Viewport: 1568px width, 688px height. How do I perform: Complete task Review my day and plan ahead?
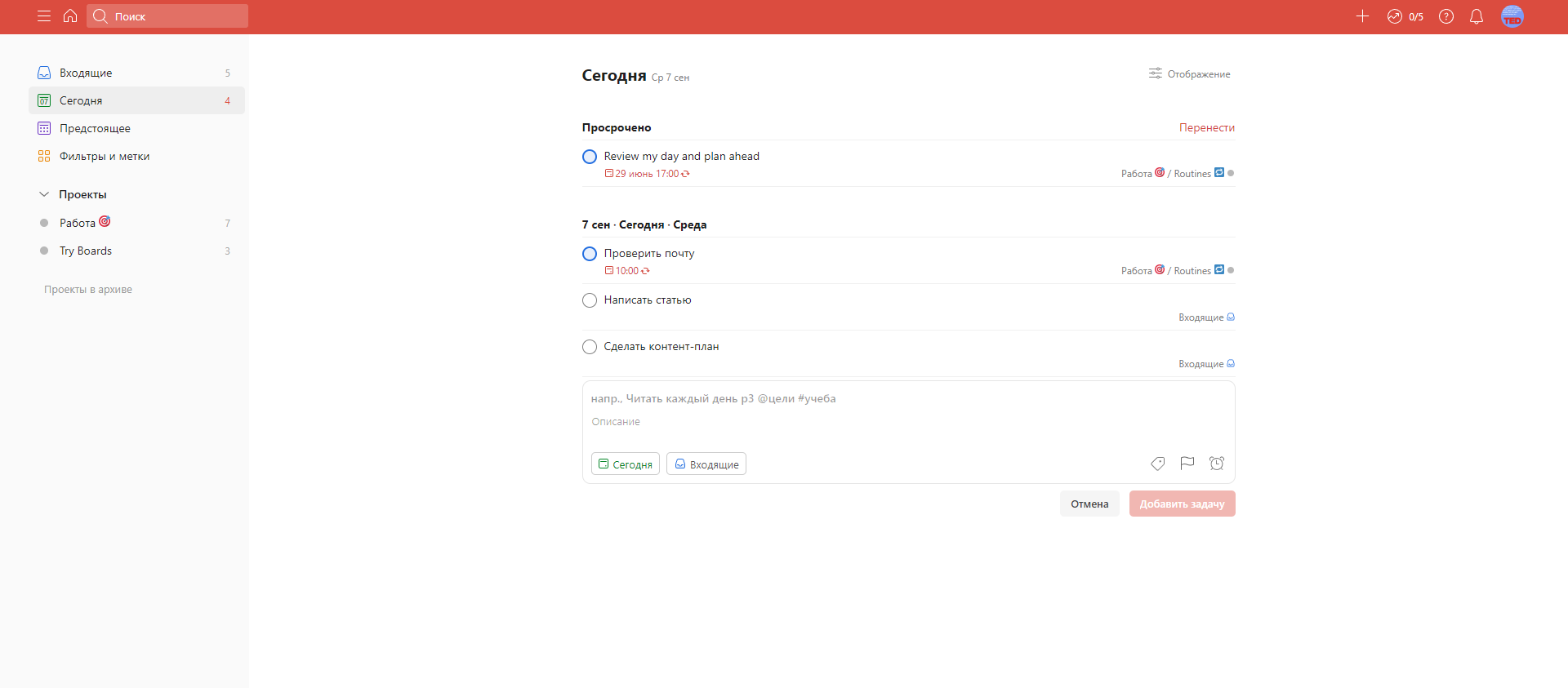(590, 157)
